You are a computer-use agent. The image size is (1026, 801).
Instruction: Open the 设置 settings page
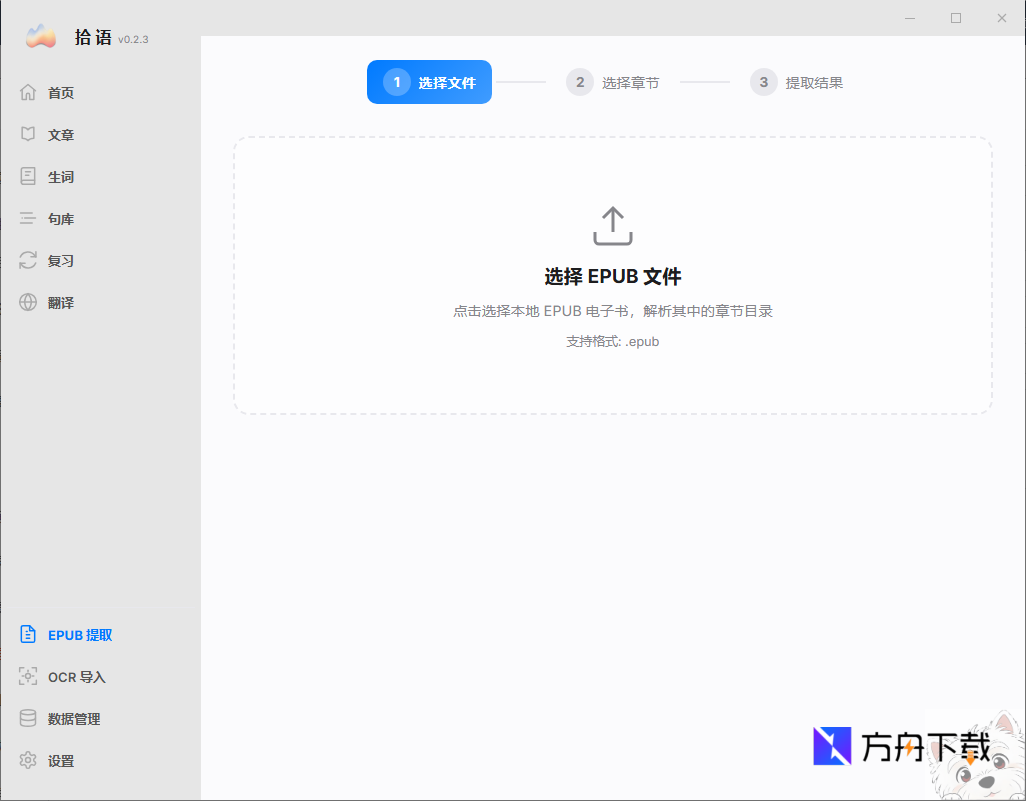pyautogui.click(x=60, y=760)
